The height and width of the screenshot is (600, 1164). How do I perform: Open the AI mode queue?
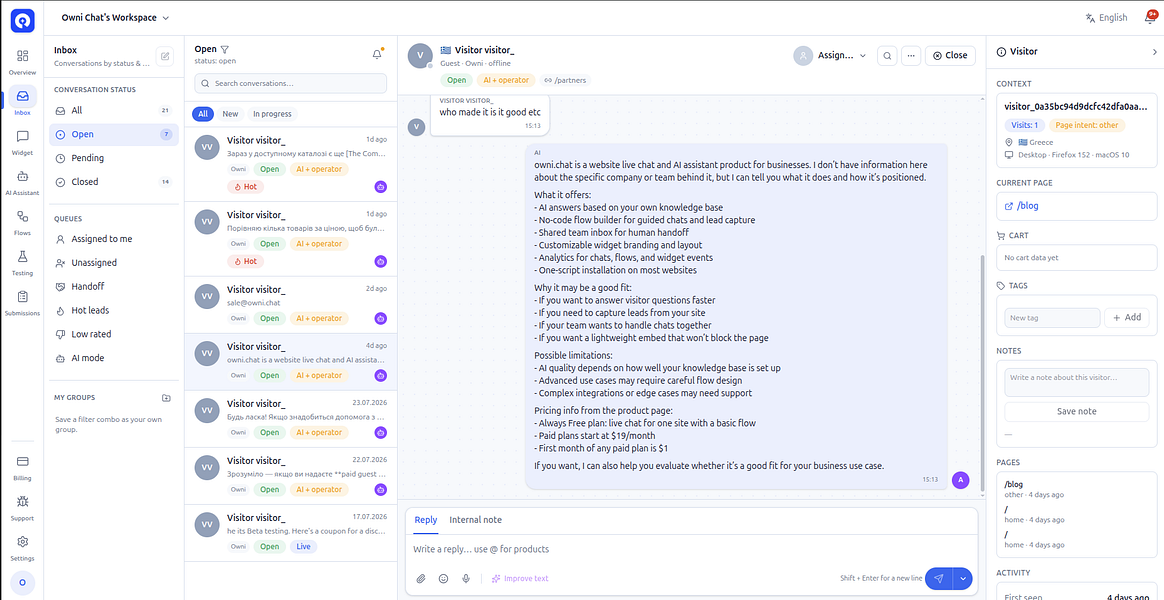pyautogui.click(x=114, y=358)
